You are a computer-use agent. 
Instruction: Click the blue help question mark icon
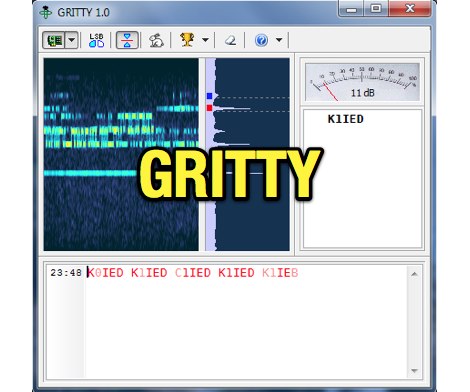[261, 40]
